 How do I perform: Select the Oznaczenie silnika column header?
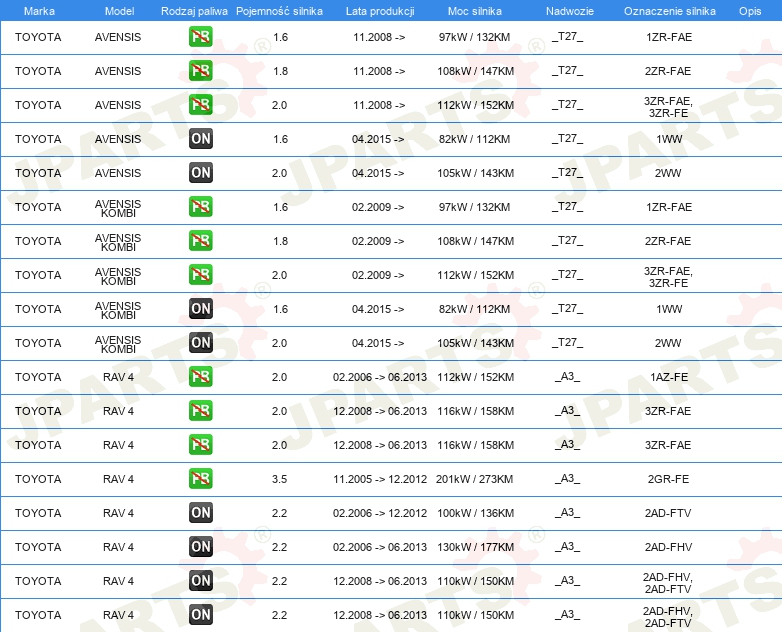point(669,11)
